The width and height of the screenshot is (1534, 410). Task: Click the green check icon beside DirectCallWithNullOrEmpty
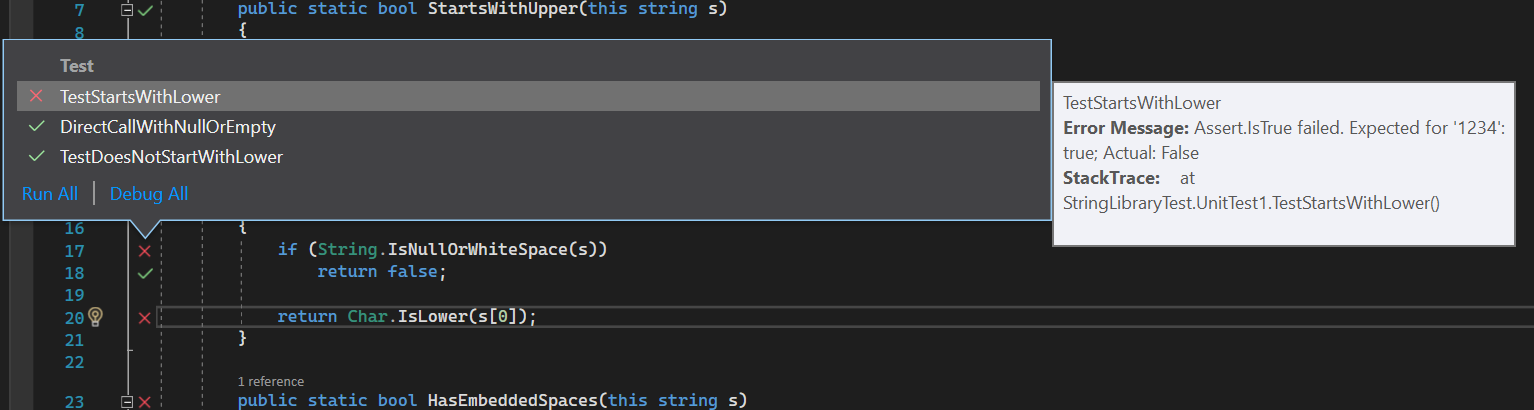click(37, 127)
